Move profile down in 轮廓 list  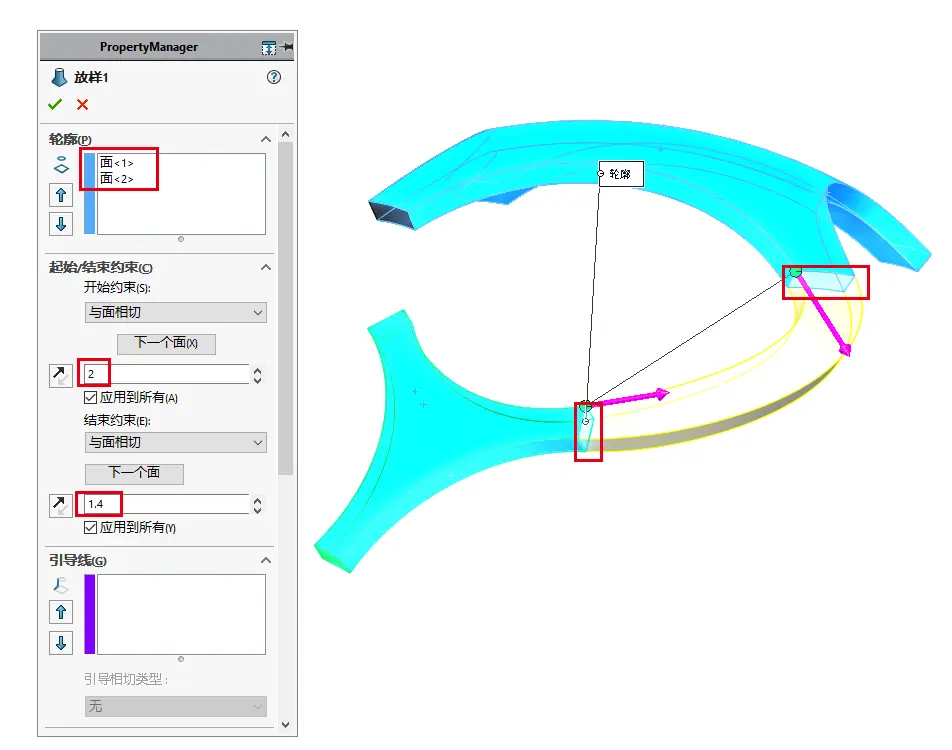tap(61, 223)
